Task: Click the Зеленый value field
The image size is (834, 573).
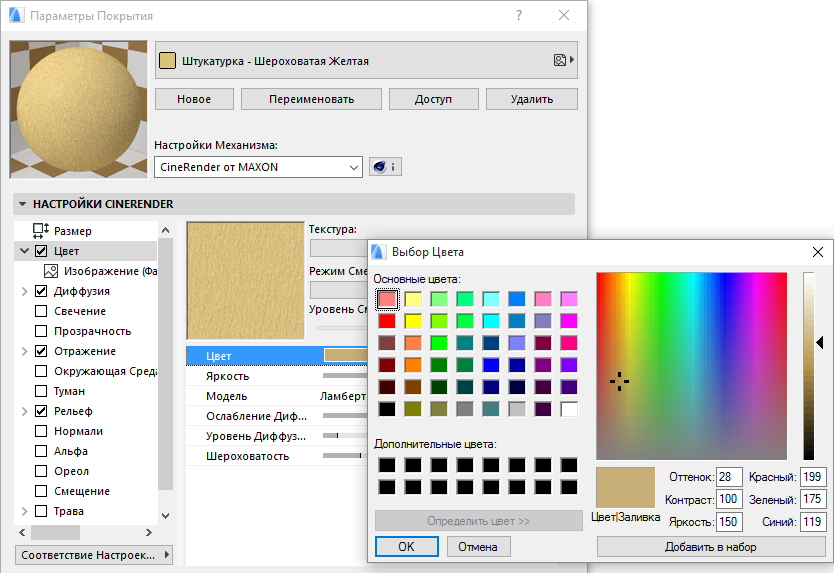Action: [813, 499]
